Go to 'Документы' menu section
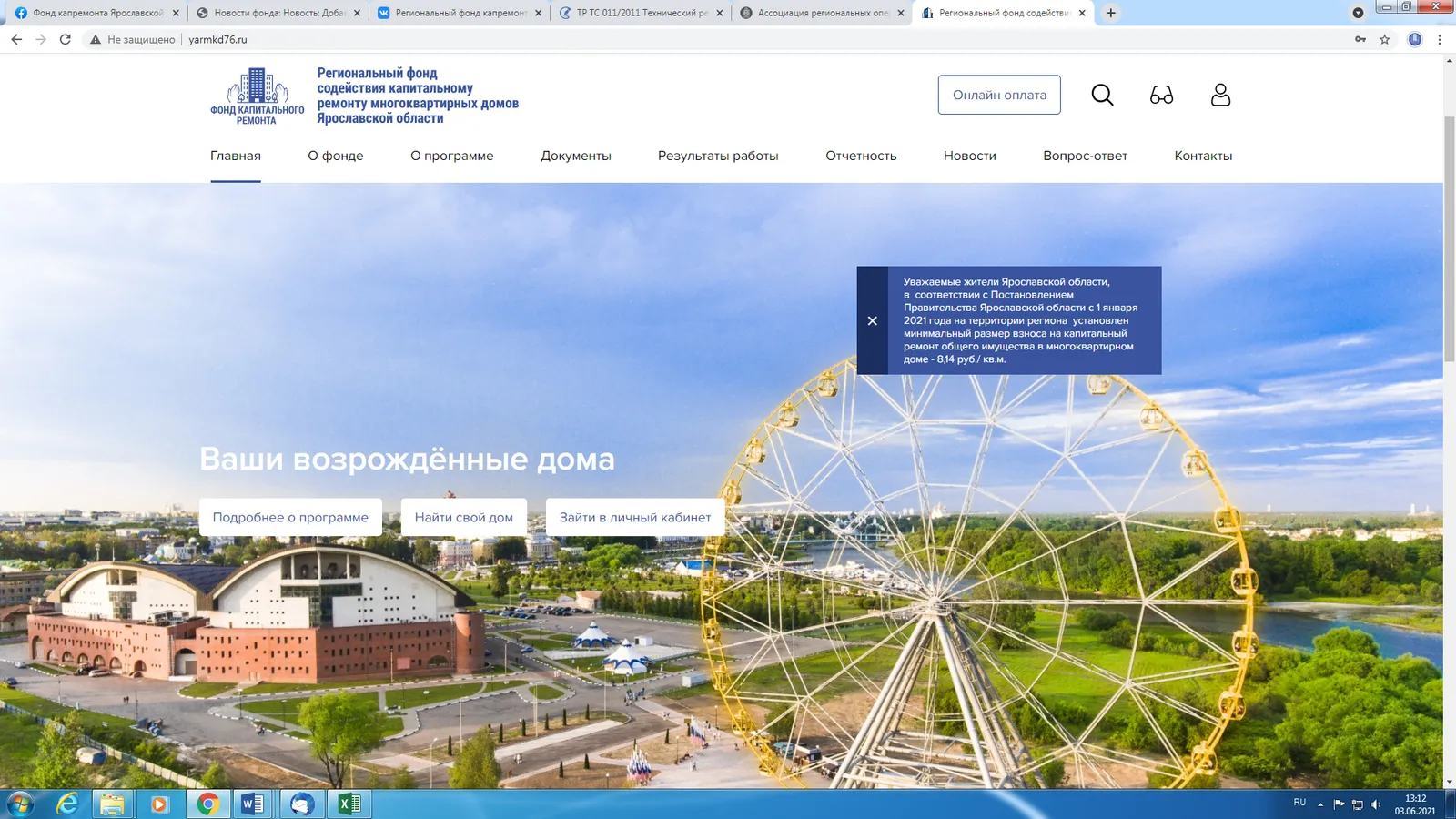 click(x=575, y=156)
